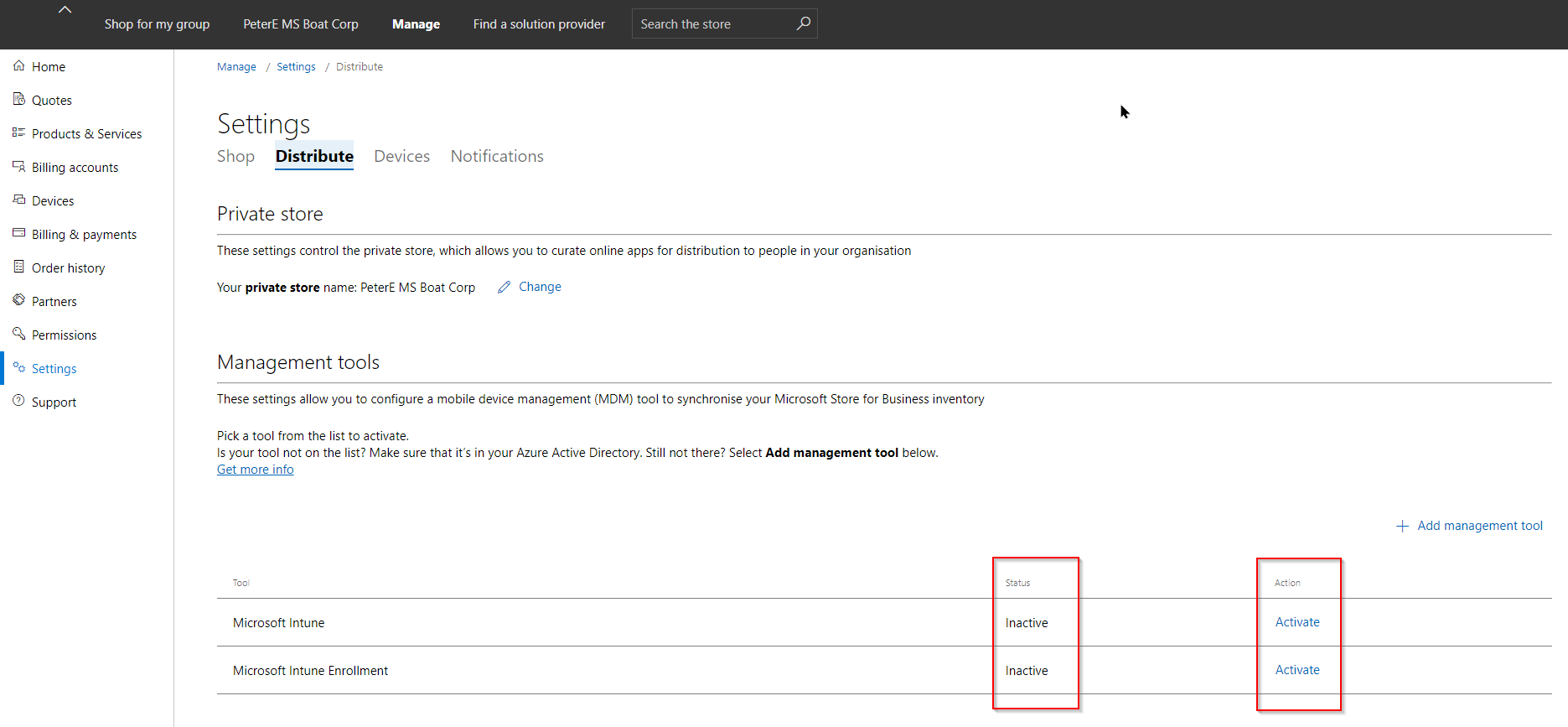Select Manage in the top navigation
The height and width of the screenshot is (727, 1568).
(416, 24)
